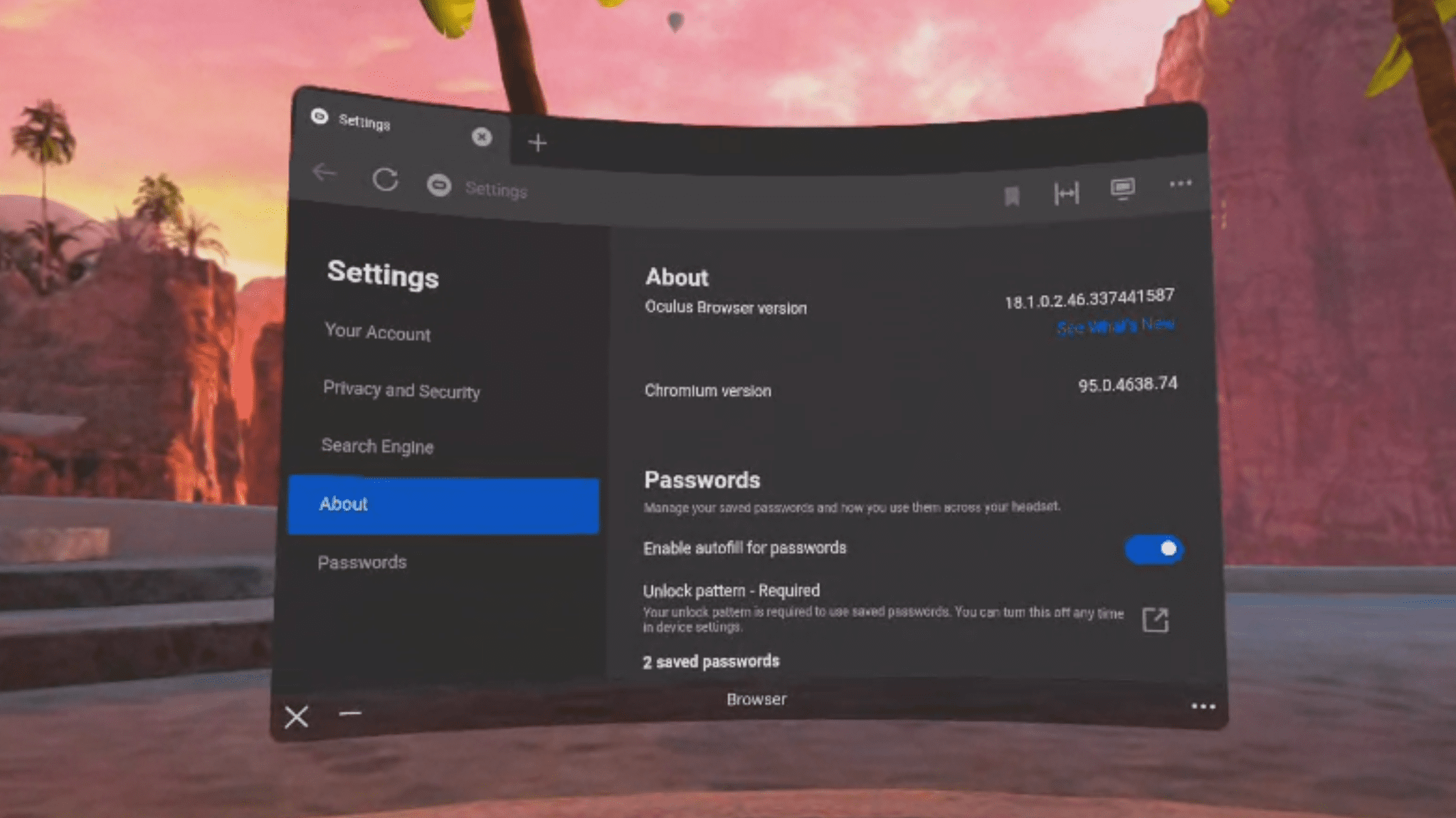
Task: Click the 2 saved passwords link
Action: (711, 661)
